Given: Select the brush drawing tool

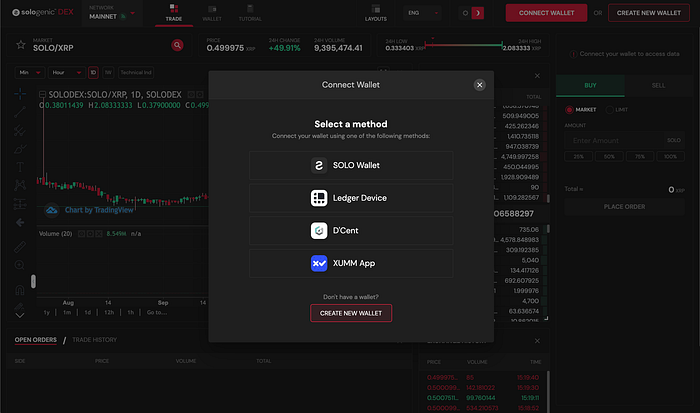Looking at the screenshot, I should coord(20,149).
